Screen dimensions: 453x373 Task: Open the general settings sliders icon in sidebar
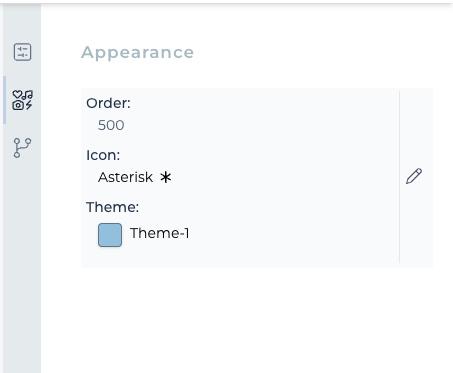pos(22,52)
